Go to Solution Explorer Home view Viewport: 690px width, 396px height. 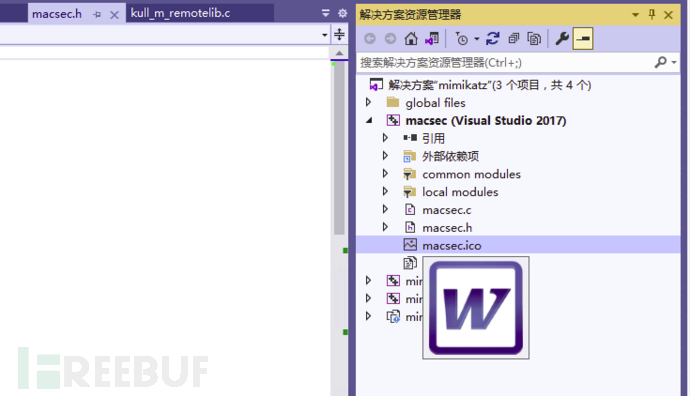(411, 39)
